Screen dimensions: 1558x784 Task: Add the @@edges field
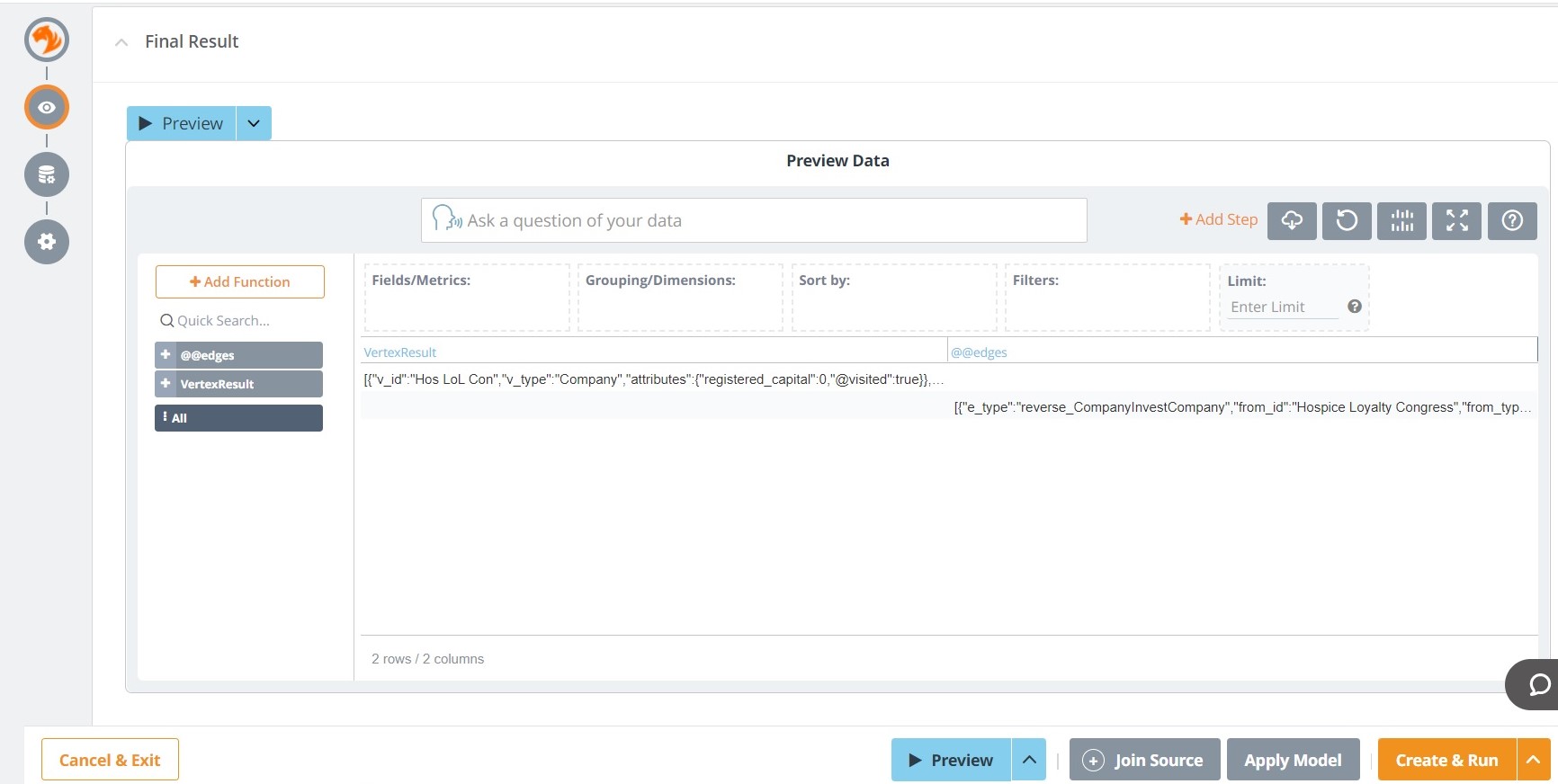click(166, 355)
